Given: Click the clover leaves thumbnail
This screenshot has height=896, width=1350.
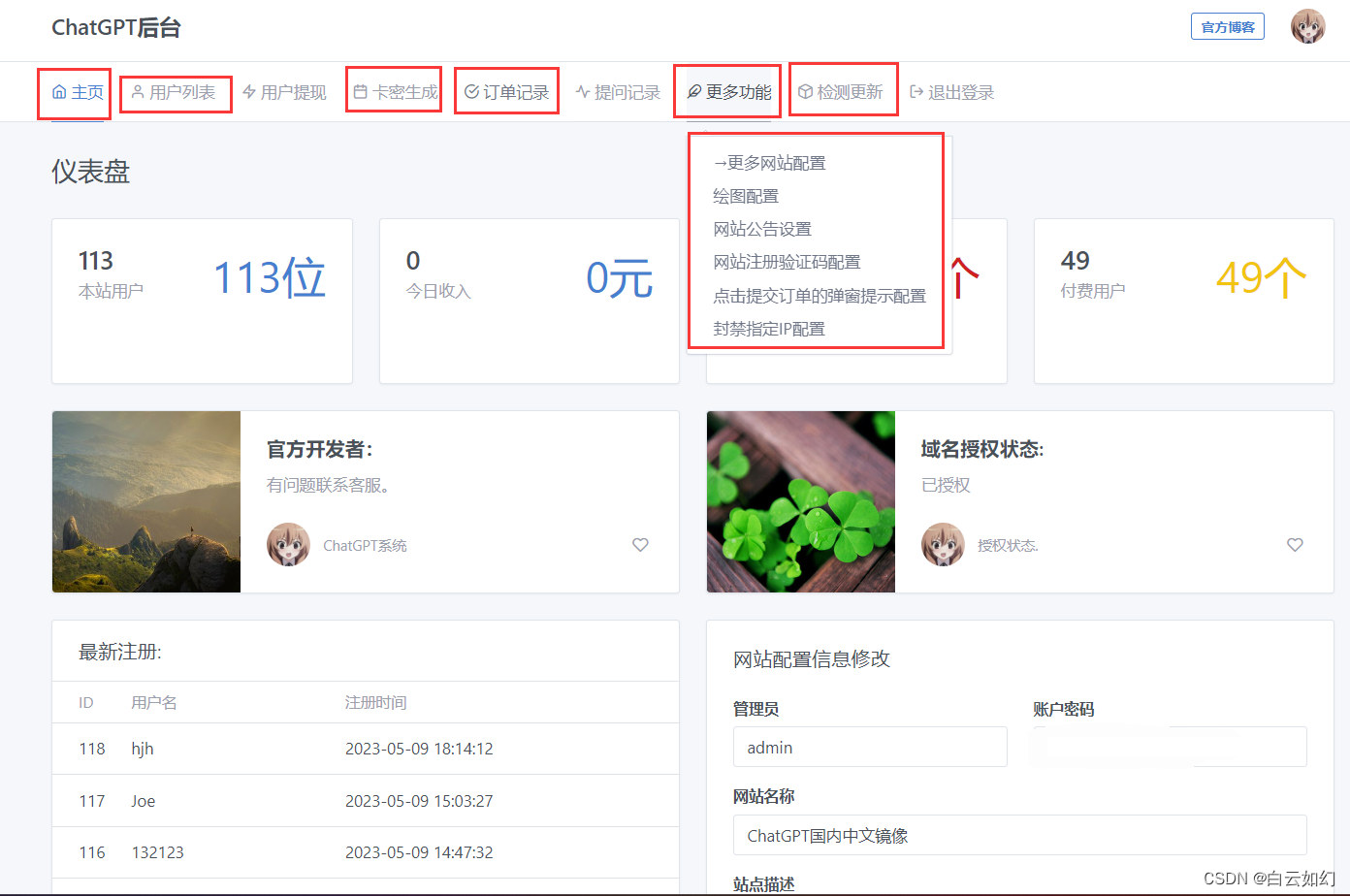Looking at the screenshot, I should pos(801,501).
